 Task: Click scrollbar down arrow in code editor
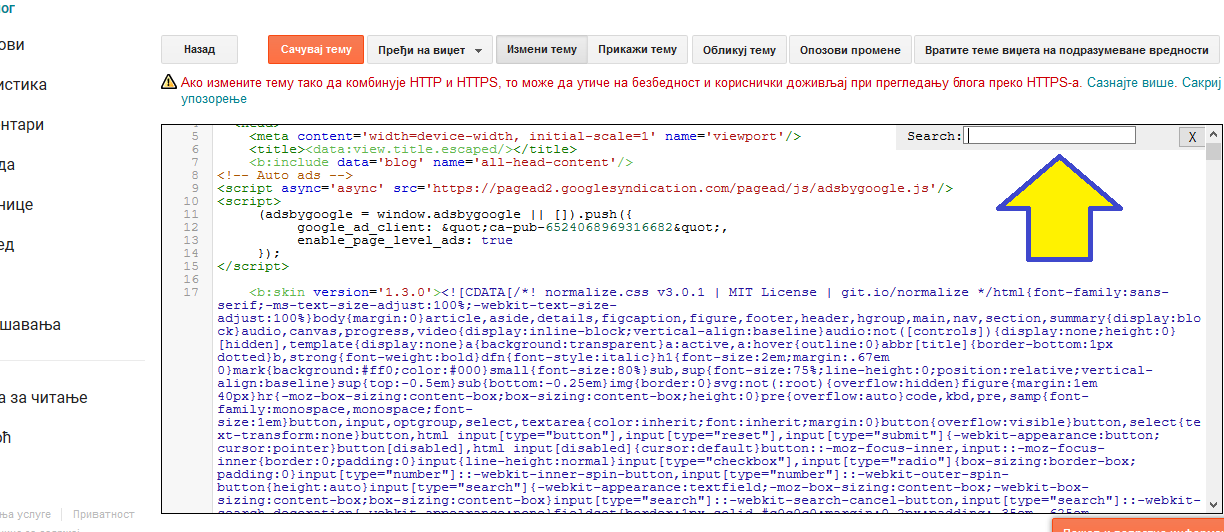1213,505
